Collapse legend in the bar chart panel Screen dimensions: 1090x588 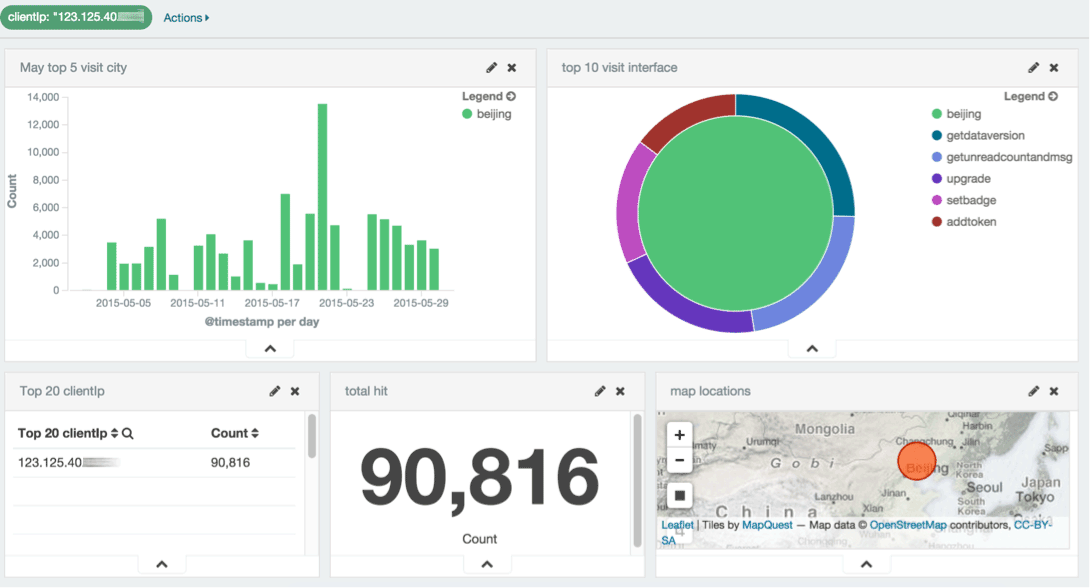click(489, 96)
